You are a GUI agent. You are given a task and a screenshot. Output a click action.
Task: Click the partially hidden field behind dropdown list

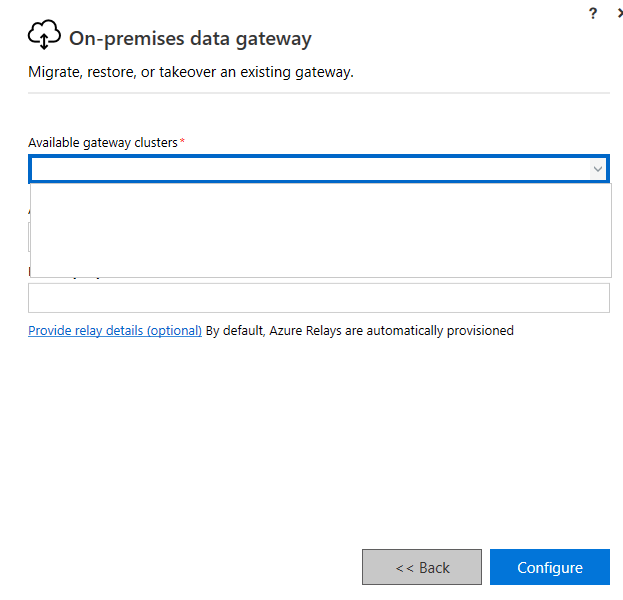pyautogui.click(x=29, y=237)
